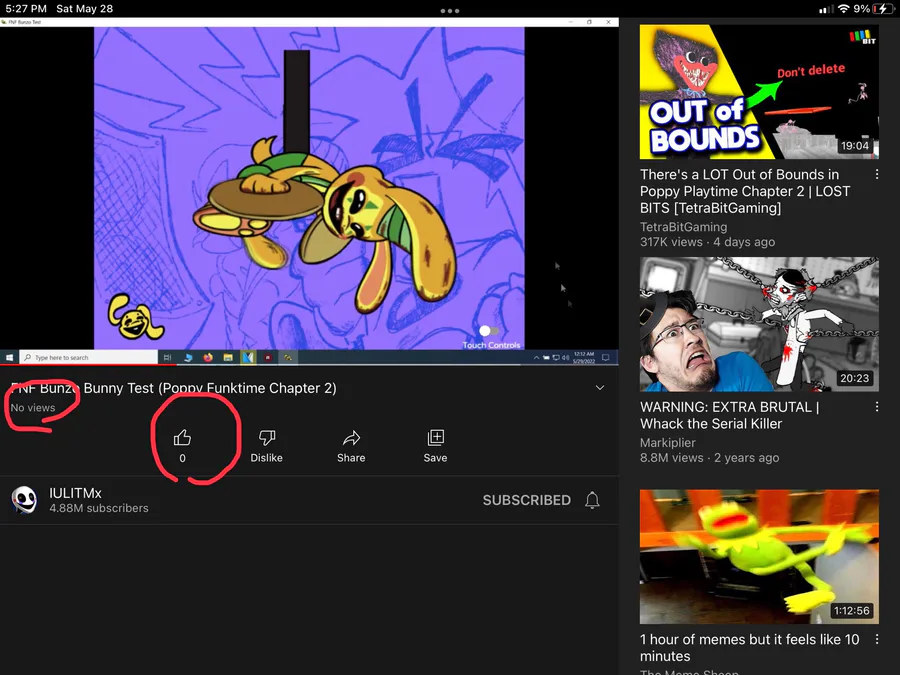Open the notification bell settings
Viewport: 900px width, 675px height.
pyautogui.click(x=592, y=500)
